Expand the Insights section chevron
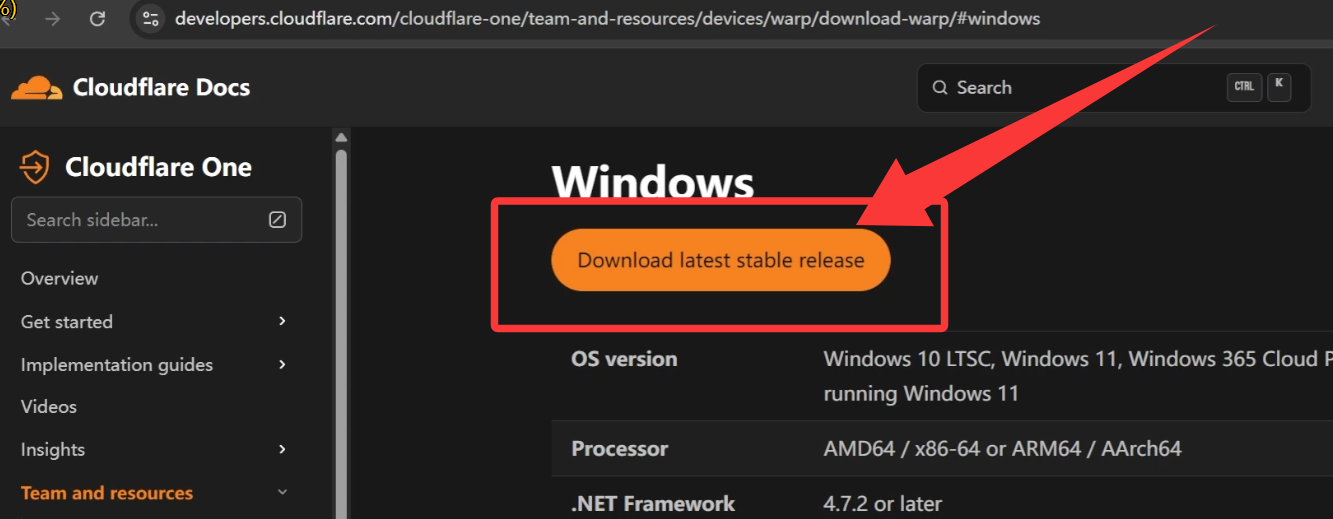This screenshot has width=1333, height=519. [282, 449]
